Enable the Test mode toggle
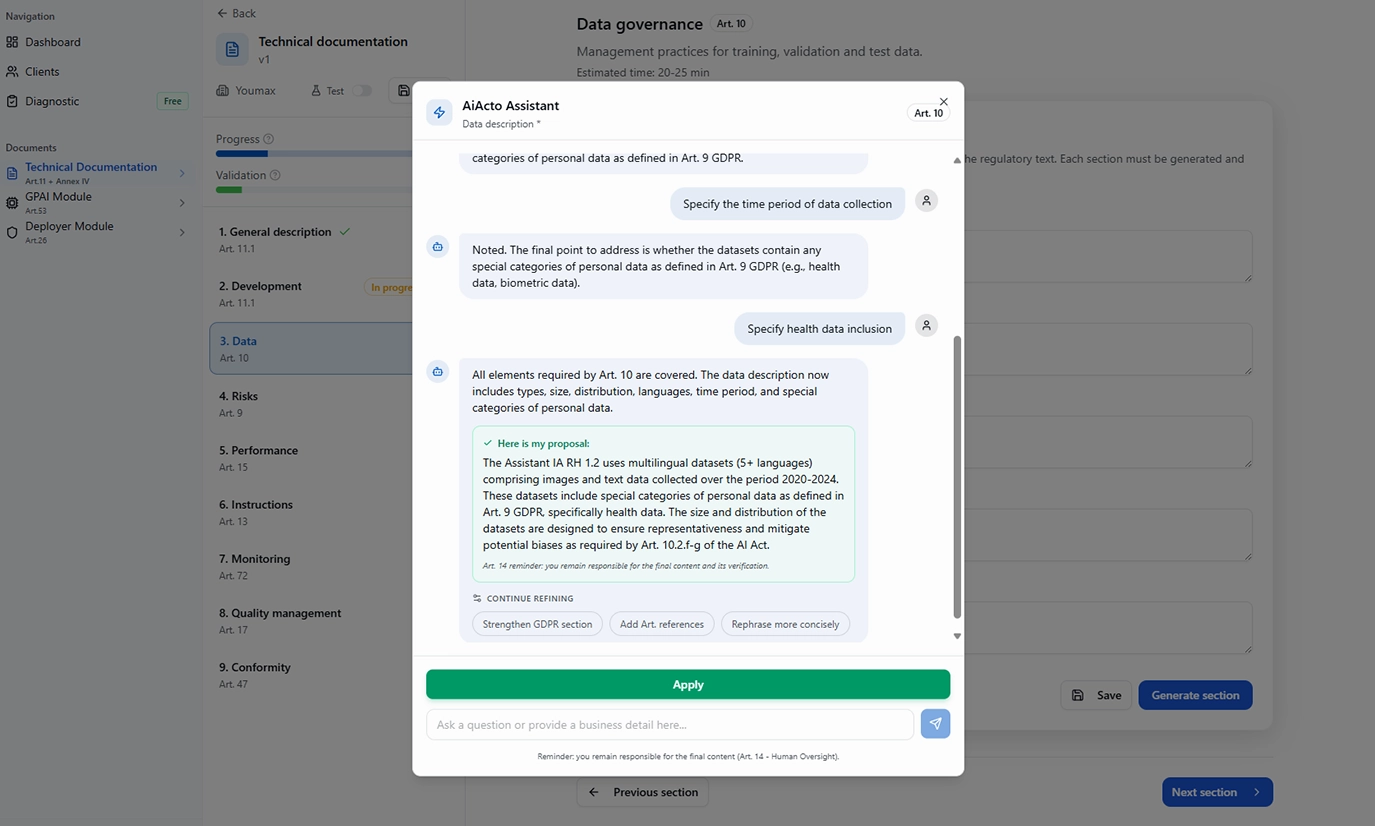 pyautogui.click(x=362, y=90)
